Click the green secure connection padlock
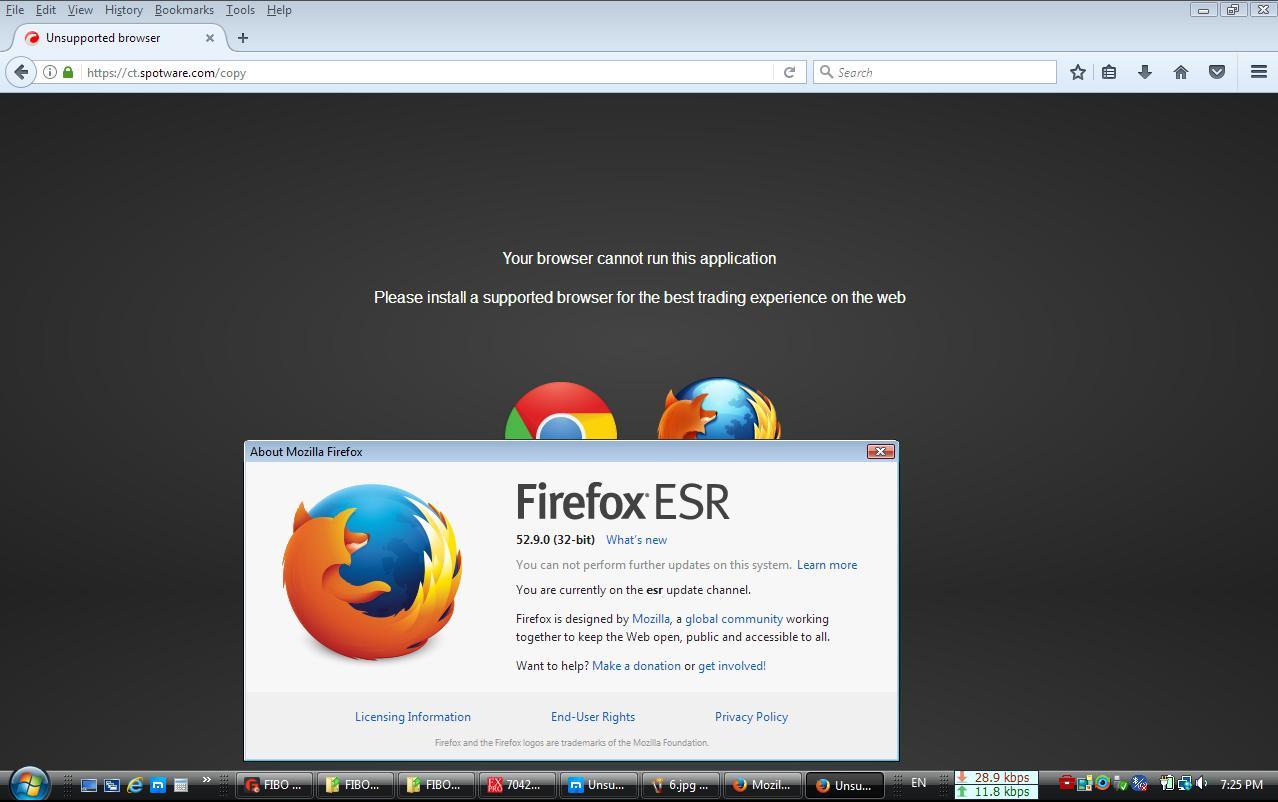1278x802 pixels. coord(68,72)
